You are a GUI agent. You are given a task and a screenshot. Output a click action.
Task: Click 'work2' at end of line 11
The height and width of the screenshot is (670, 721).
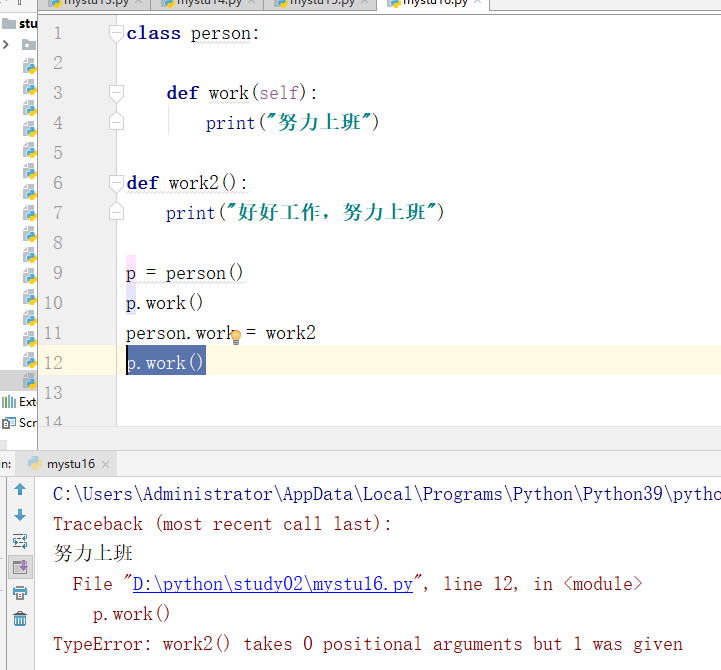tap(291, 333)
